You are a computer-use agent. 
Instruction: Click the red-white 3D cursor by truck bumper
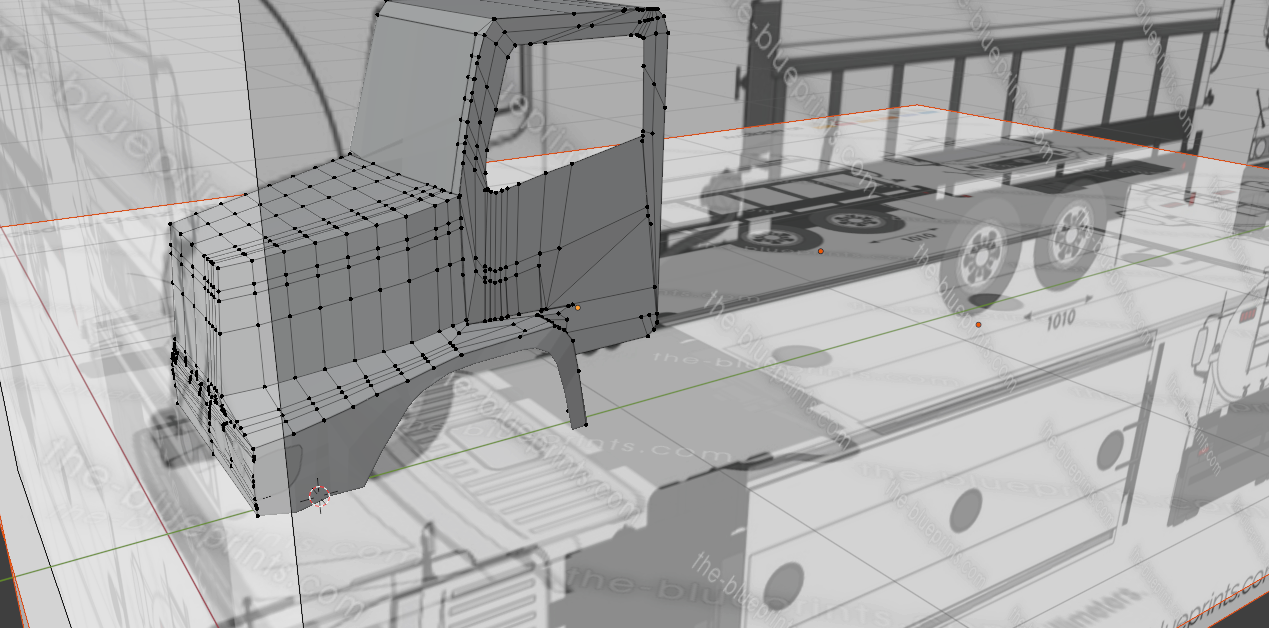pos(319,495)
